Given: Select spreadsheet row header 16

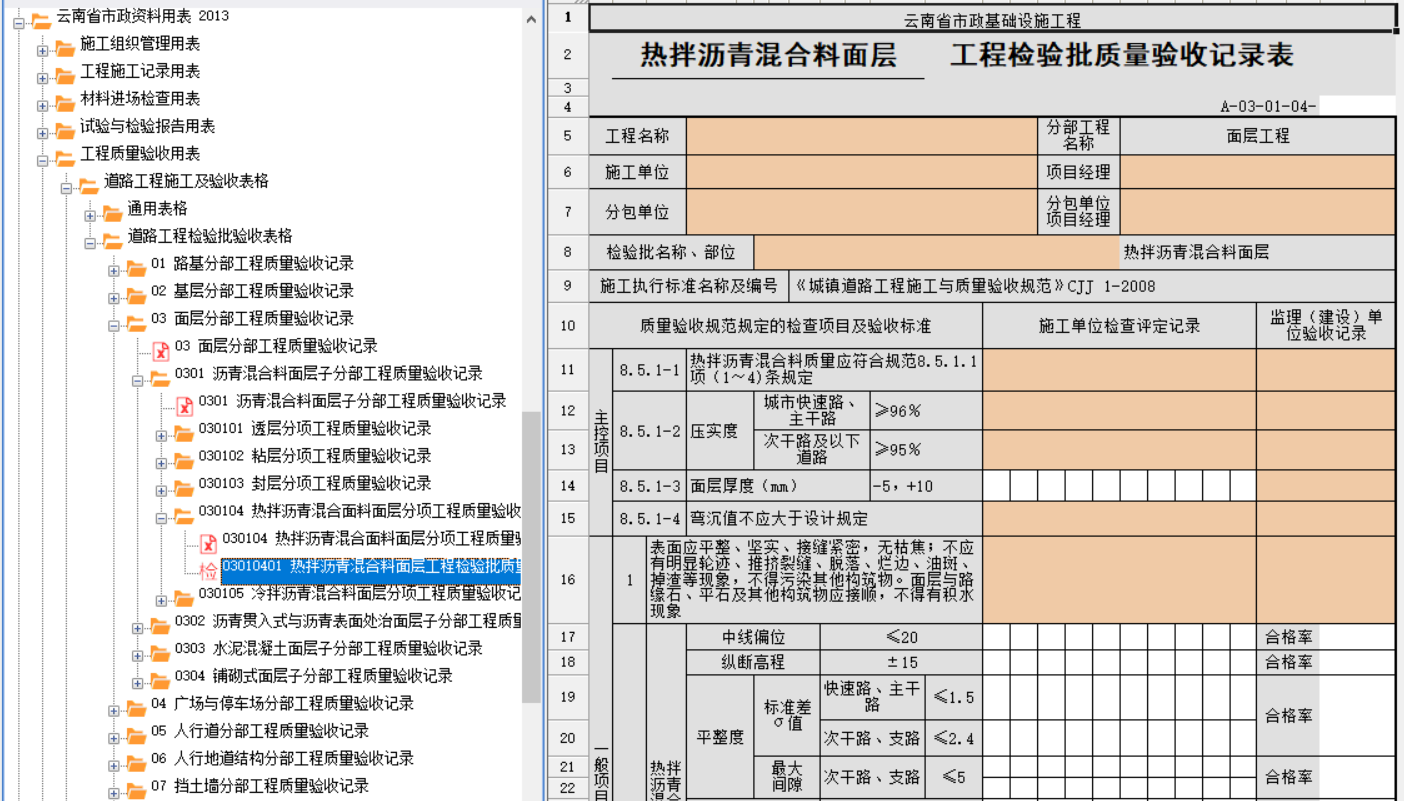Looking at the screenshot, I should [568, 580].
